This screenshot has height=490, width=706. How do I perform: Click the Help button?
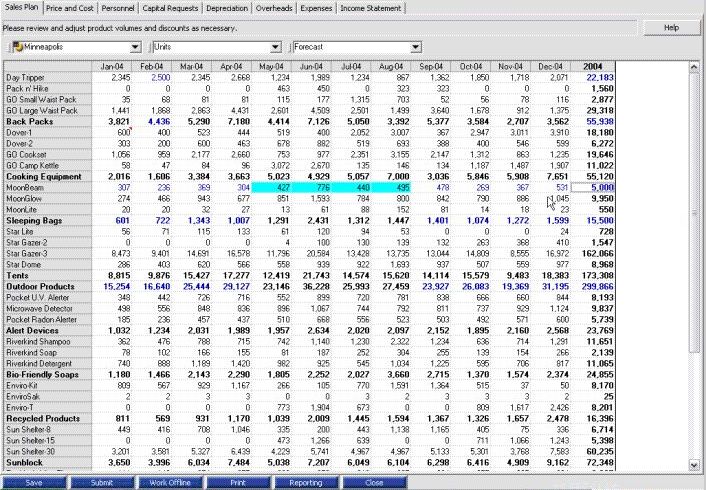pyautogui.click(x=671, y=28)
